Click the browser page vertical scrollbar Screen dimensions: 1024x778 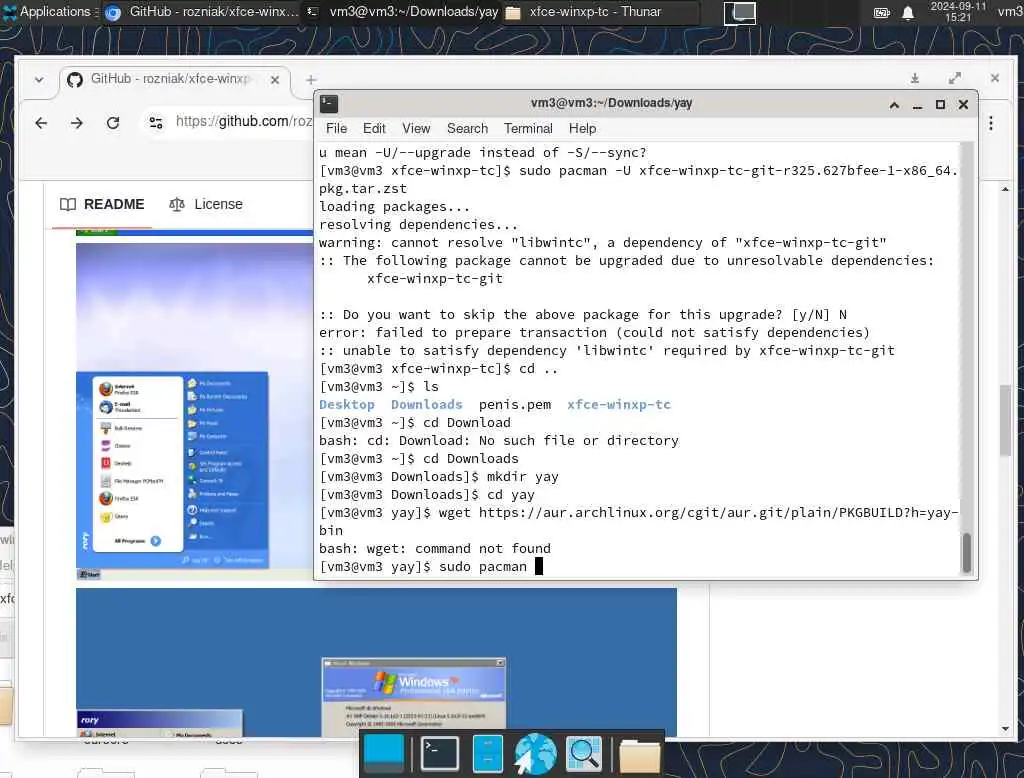click(x=1004, y=420)
